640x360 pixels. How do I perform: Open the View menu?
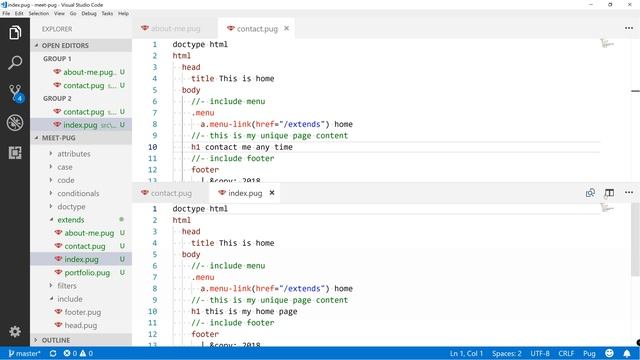coord(59,13)
